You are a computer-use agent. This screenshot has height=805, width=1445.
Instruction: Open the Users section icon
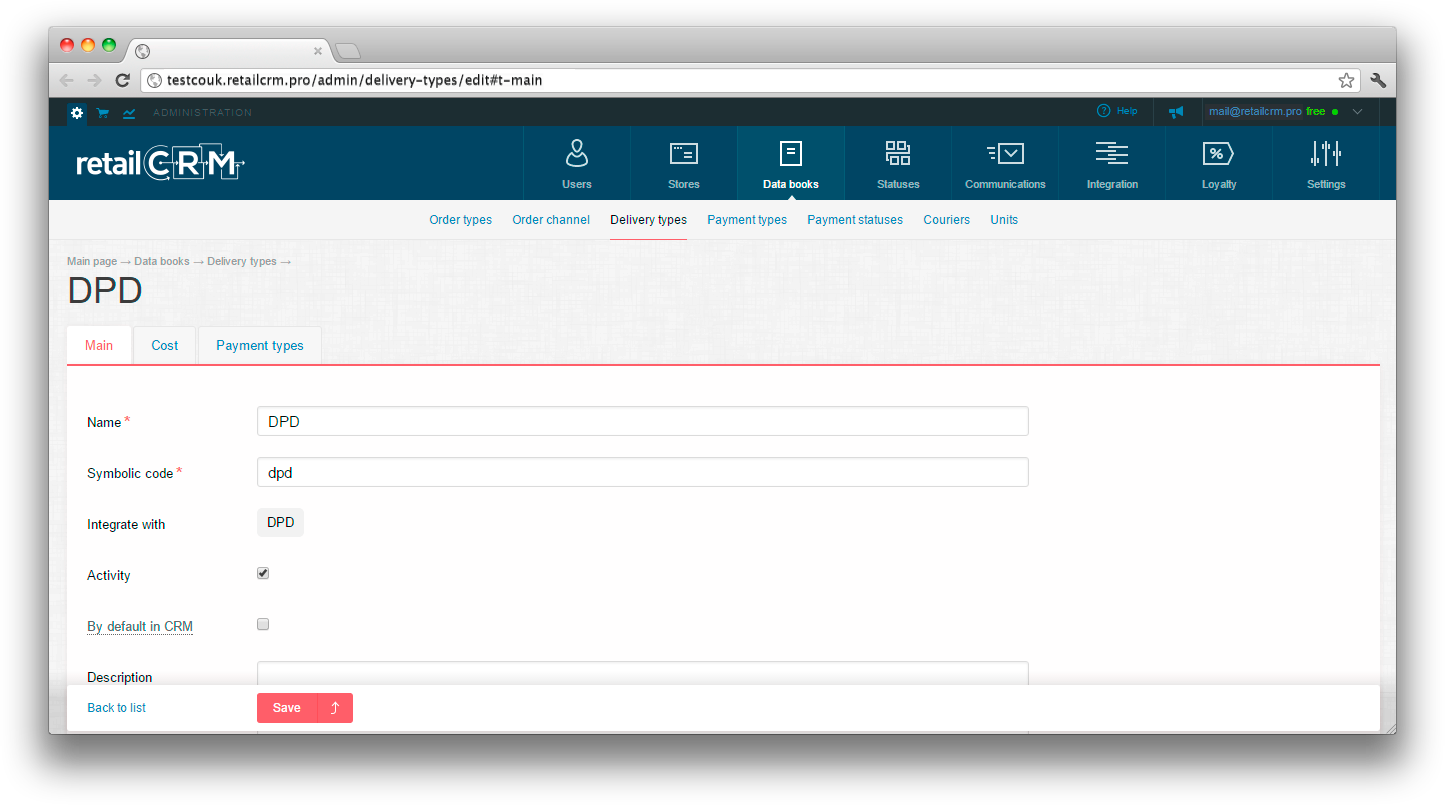[x=576, y=154]
